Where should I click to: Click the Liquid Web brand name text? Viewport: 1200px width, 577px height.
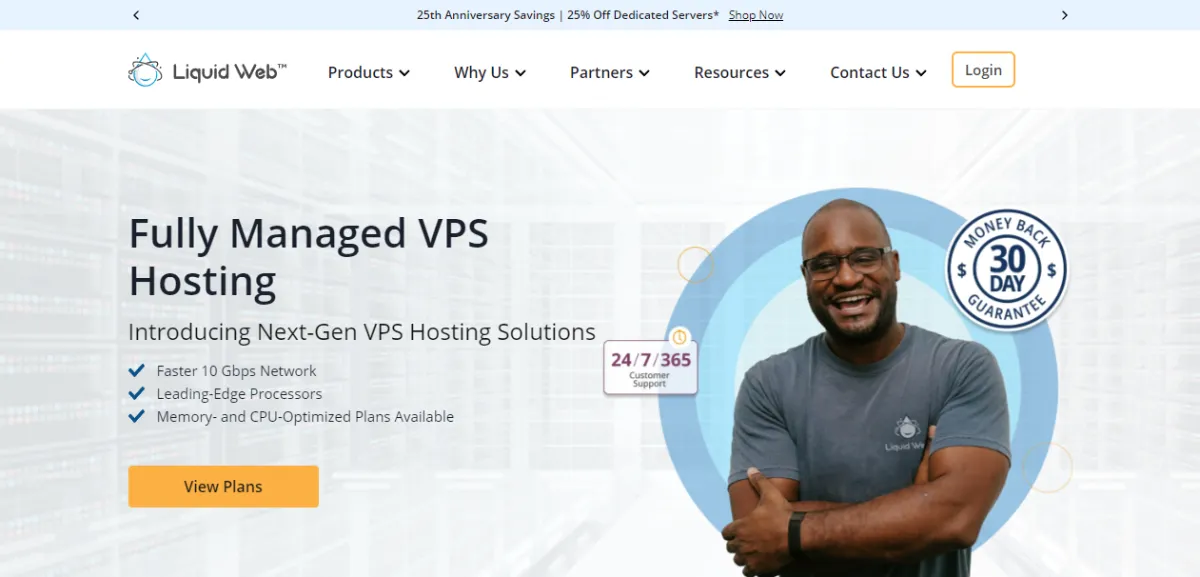[229, 72]
